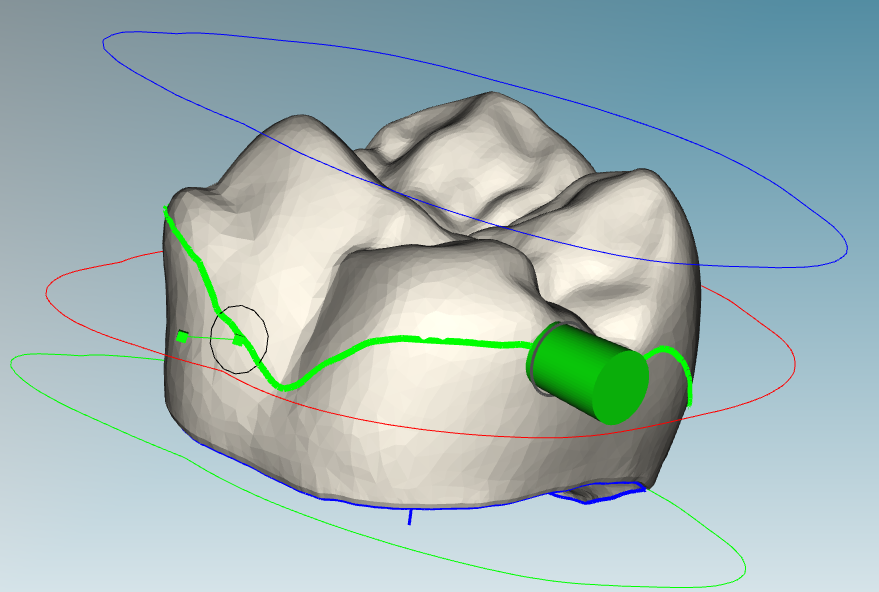This screenshot has width=879, height=592.
Task: Click the small blue tick mark below the tooth
Action: point(410,517)
